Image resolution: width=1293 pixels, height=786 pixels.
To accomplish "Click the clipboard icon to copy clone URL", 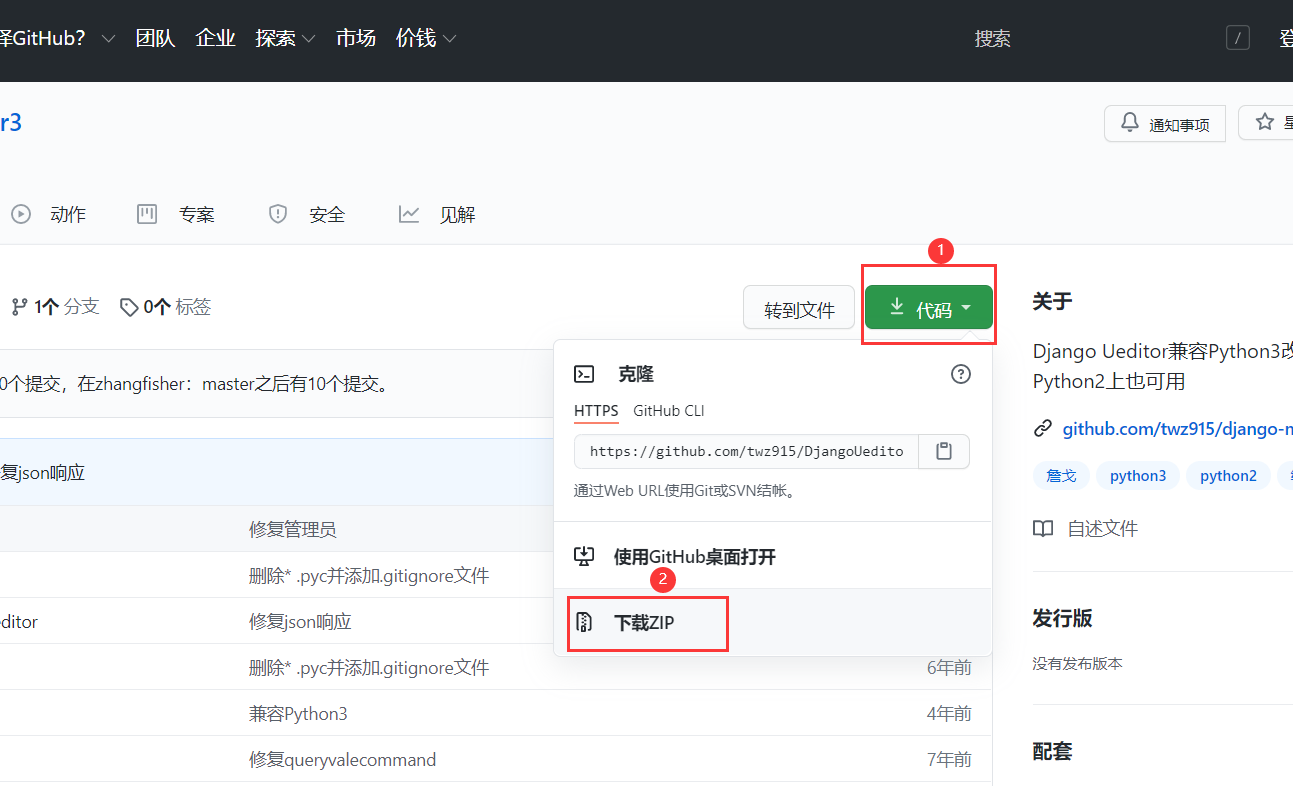I will (x=943, y=451).
